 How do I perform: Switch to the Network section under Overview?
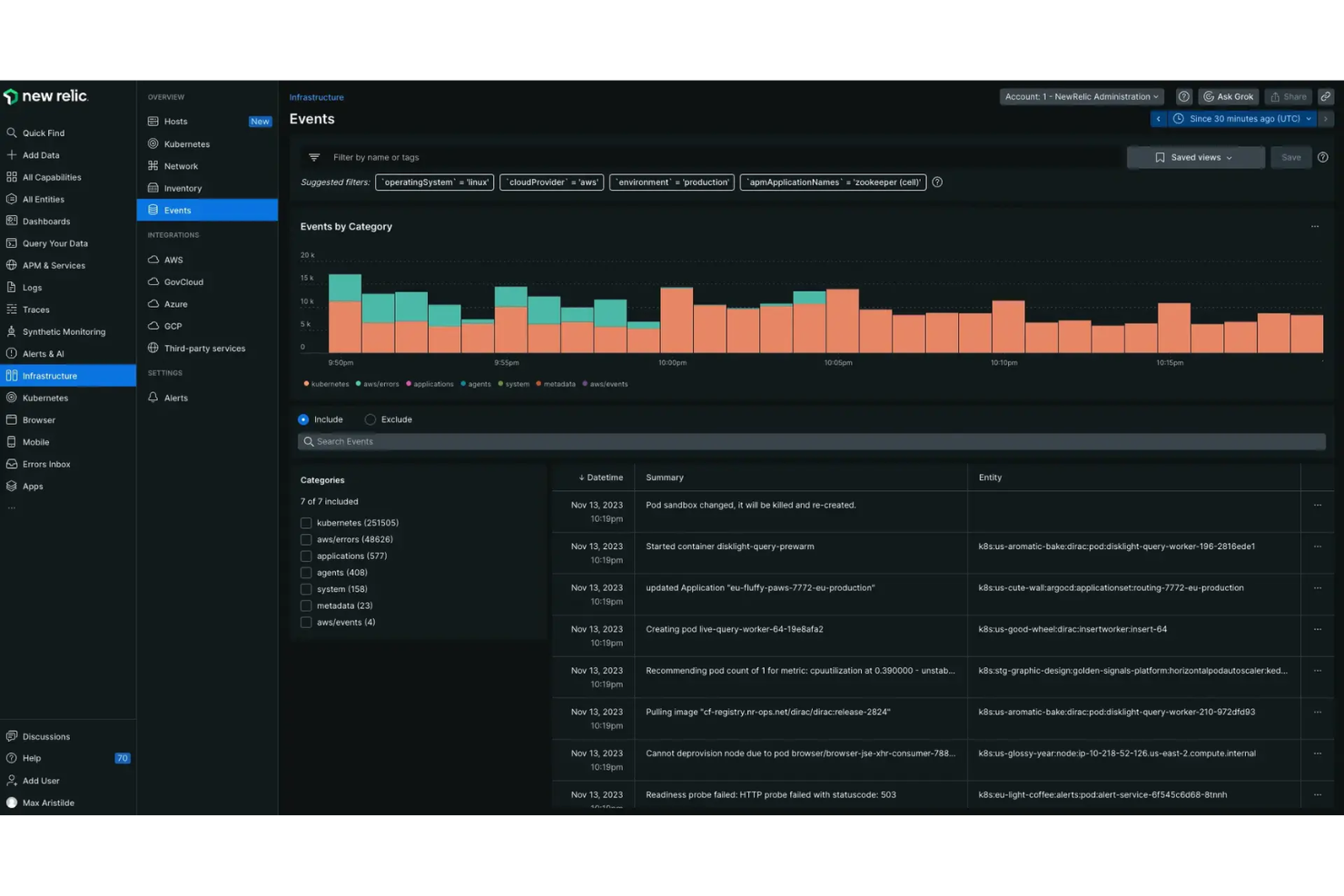[x=182, y=166]
